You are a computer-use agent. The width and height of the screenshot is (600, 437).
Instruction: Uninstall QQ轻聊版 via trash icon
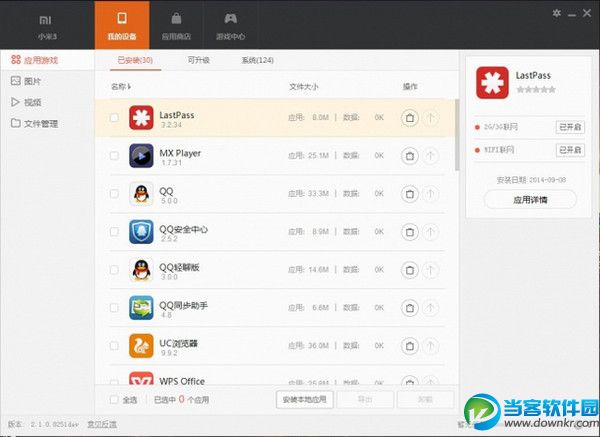(x=409, y=270)
